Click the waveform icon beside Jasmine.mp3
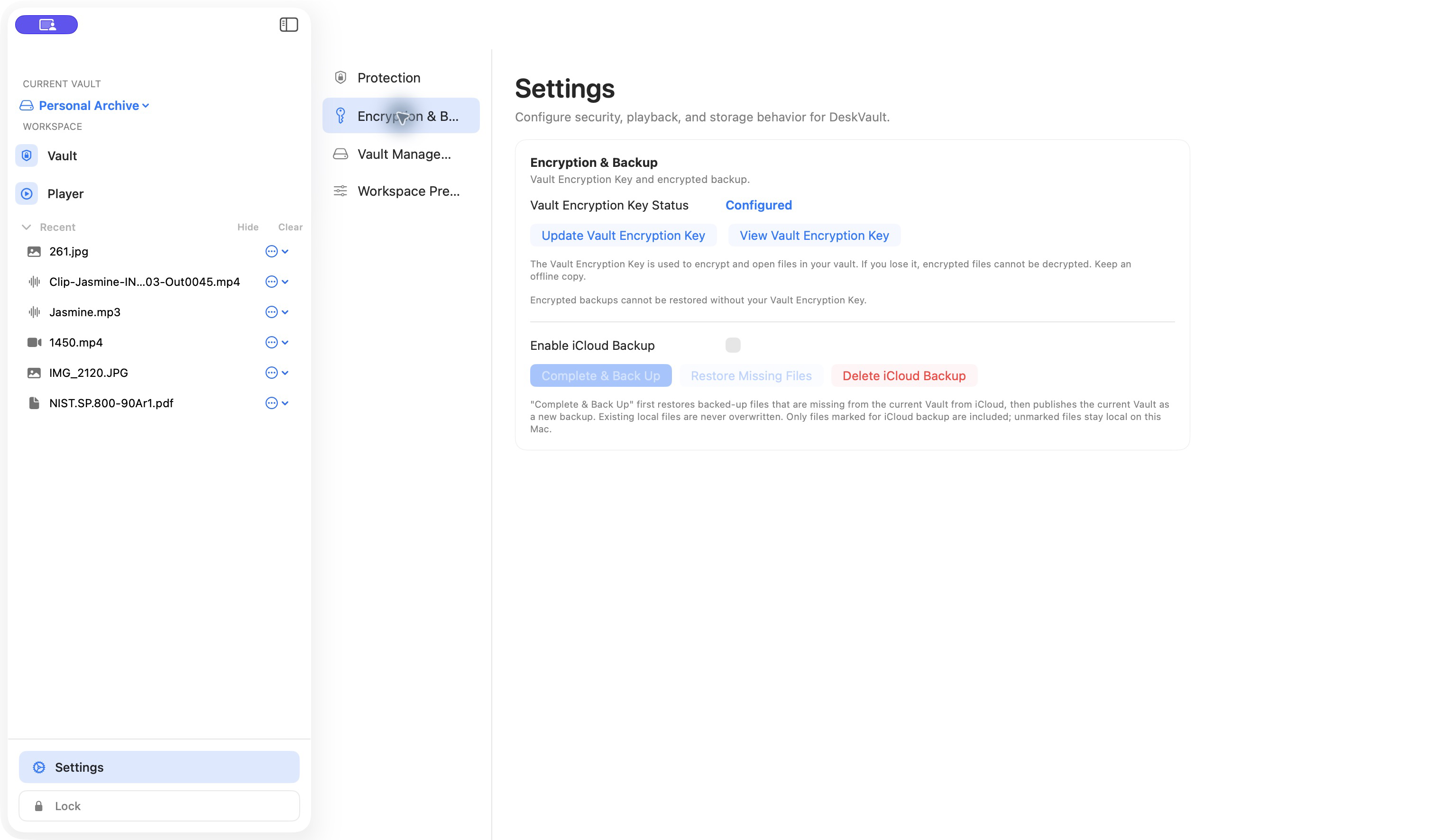The image size is (1434, 840). coord(34,311)
